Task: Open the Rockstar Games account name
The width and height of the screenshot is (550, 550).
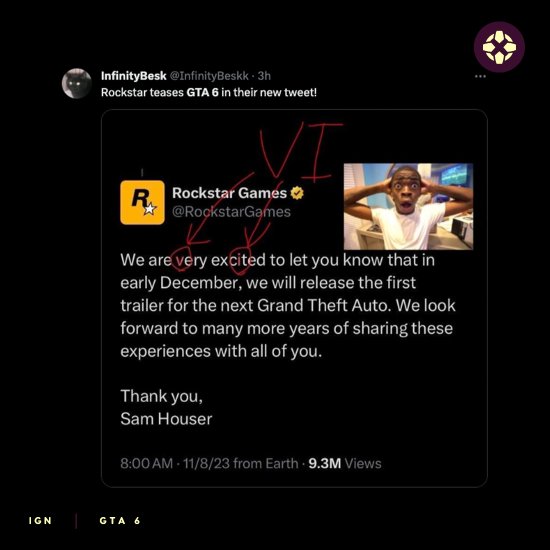Action: pyautogui.click(x=229, y=193)
